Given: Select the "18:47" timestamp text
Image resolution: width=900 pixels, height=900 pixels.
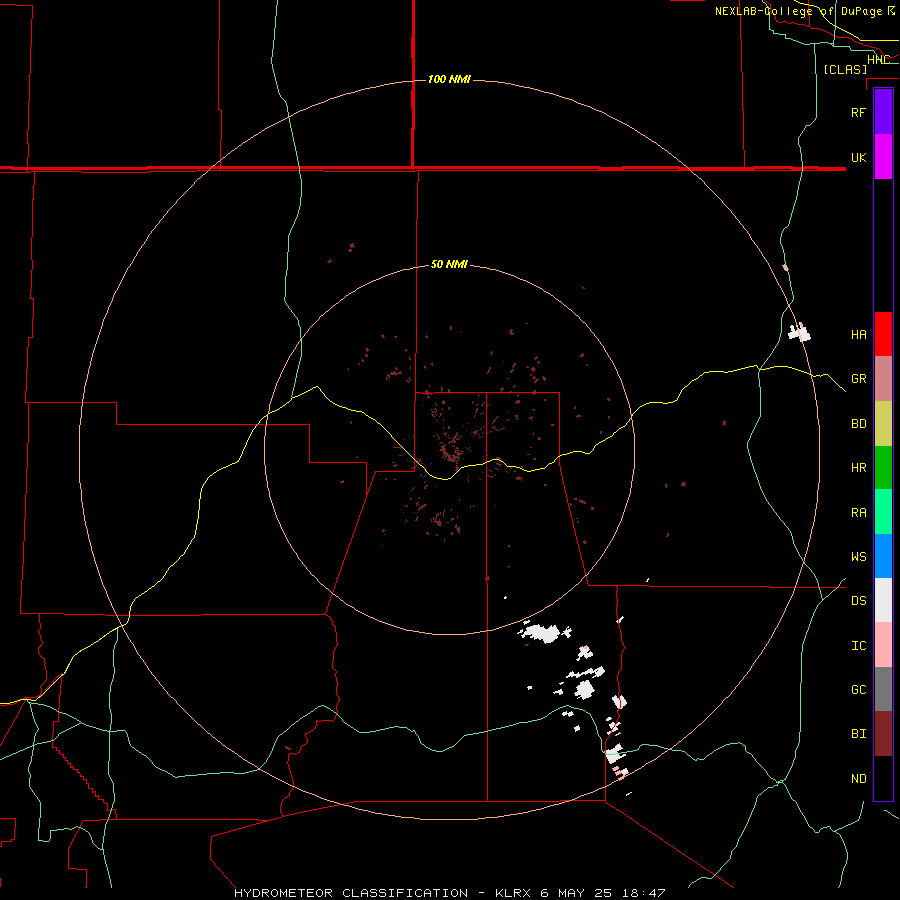Looking at the screenshot, I should (x=643, y=893).
